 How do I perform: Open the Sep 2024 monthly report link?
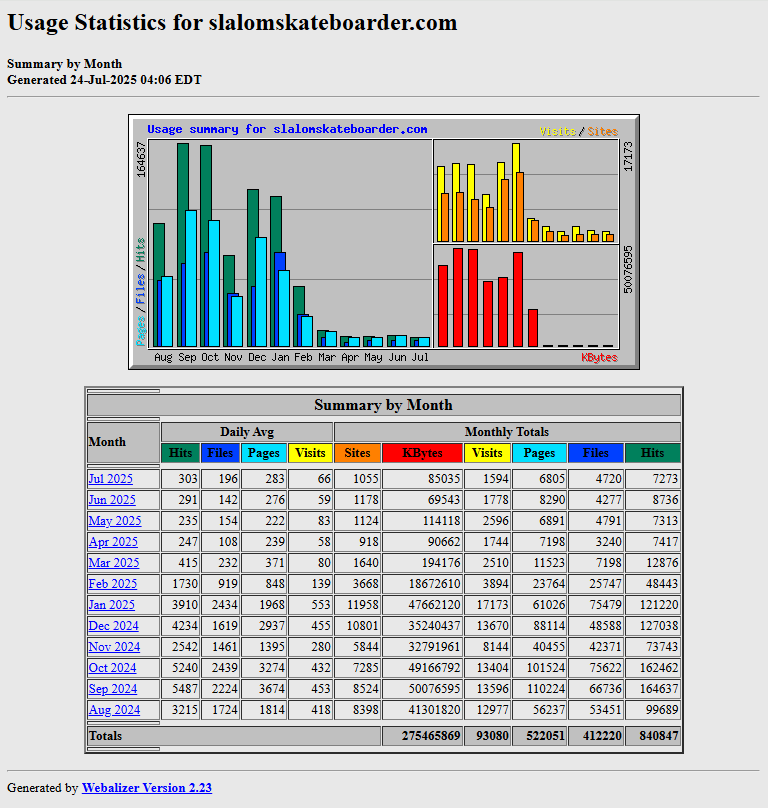pyautogui.click(x=113, y=689)
